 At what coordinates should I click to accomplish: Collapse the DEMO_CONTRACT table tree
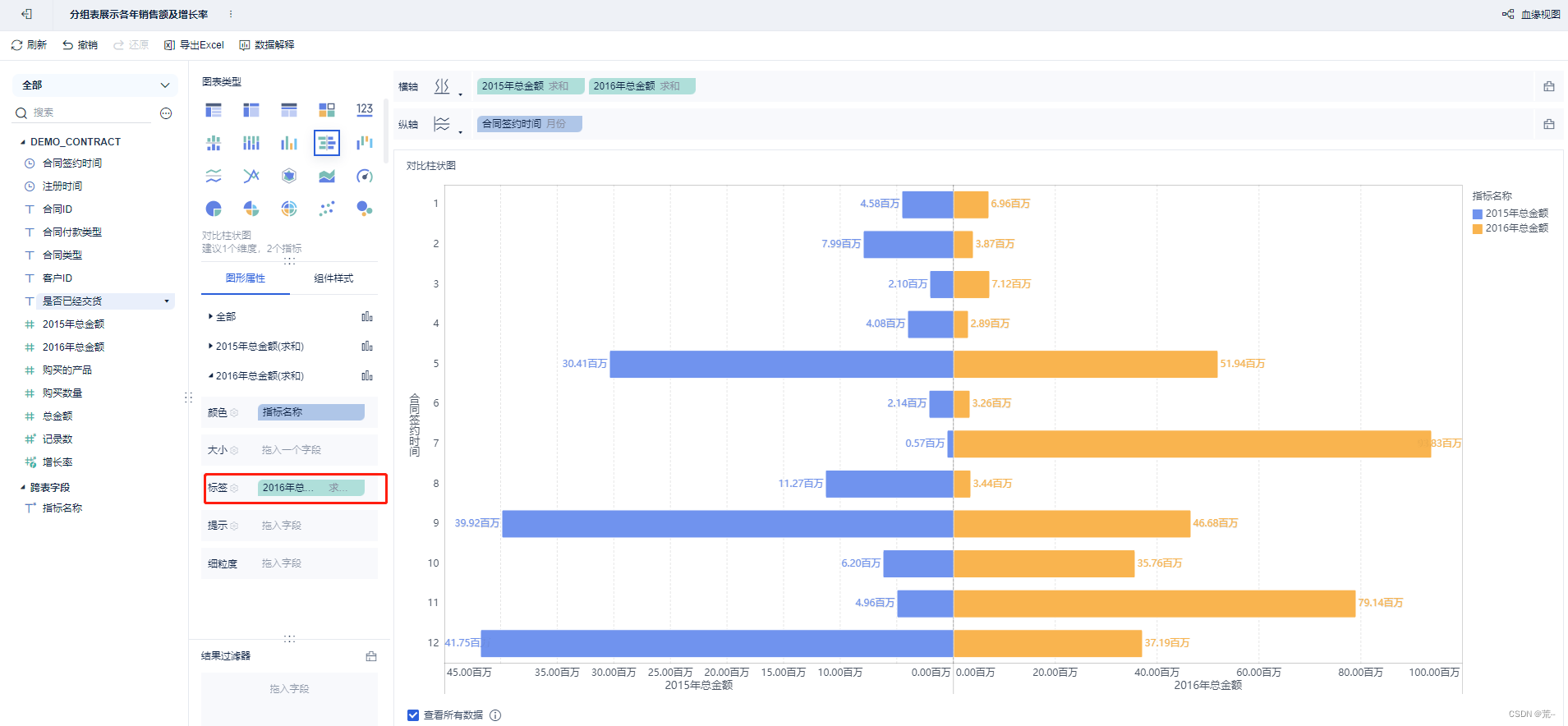(23, 142)
